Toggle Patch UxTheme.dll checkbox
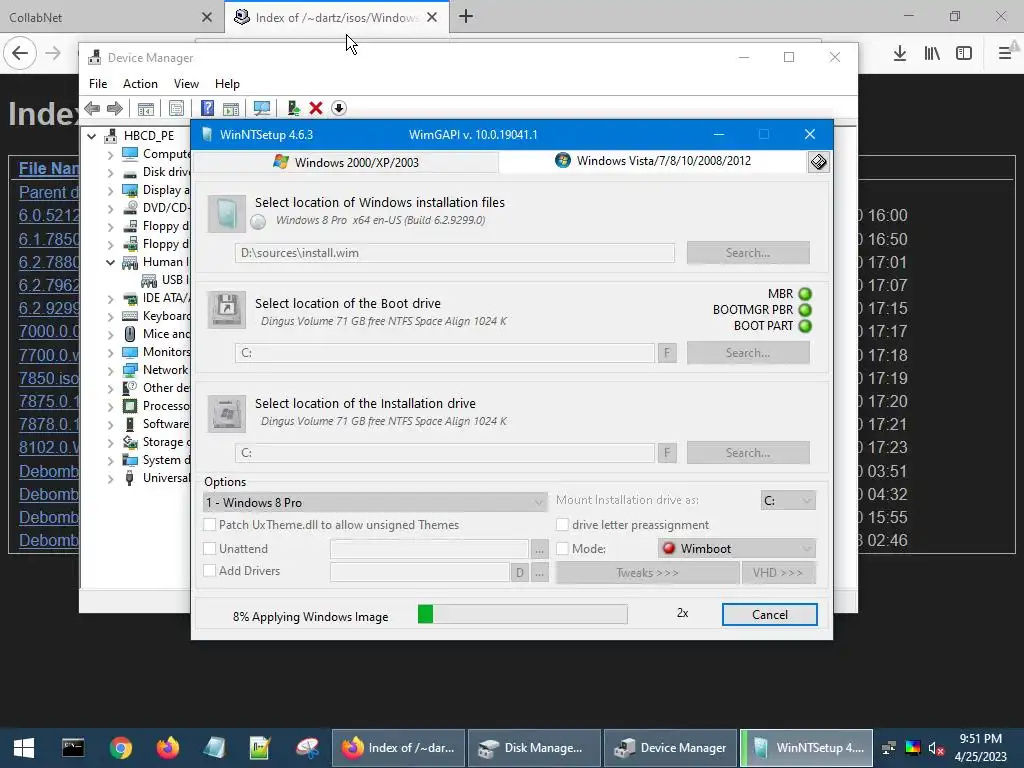The image size is (1024, 768). point(210,524)
